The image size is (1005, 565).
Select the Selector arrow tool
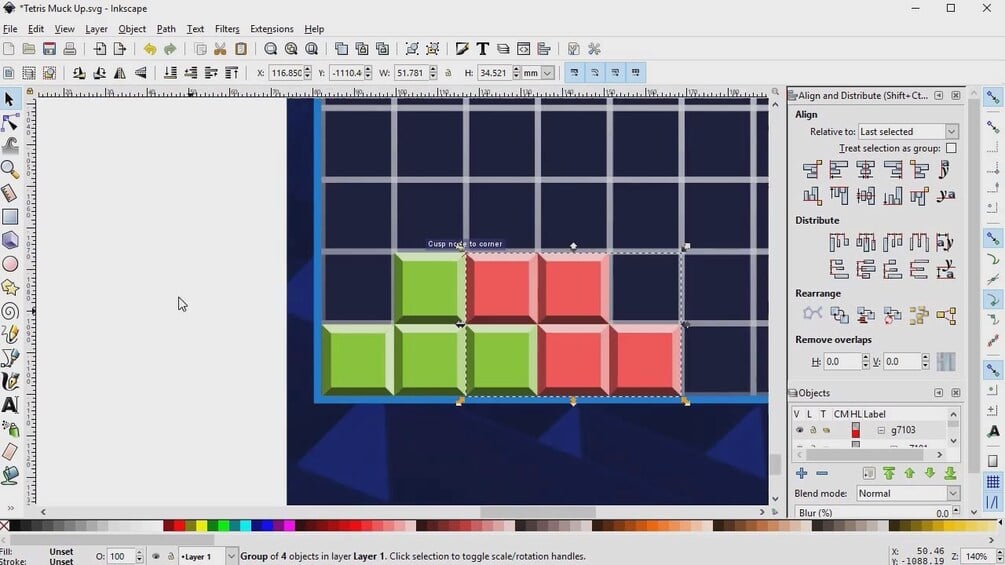coord(10,99)
